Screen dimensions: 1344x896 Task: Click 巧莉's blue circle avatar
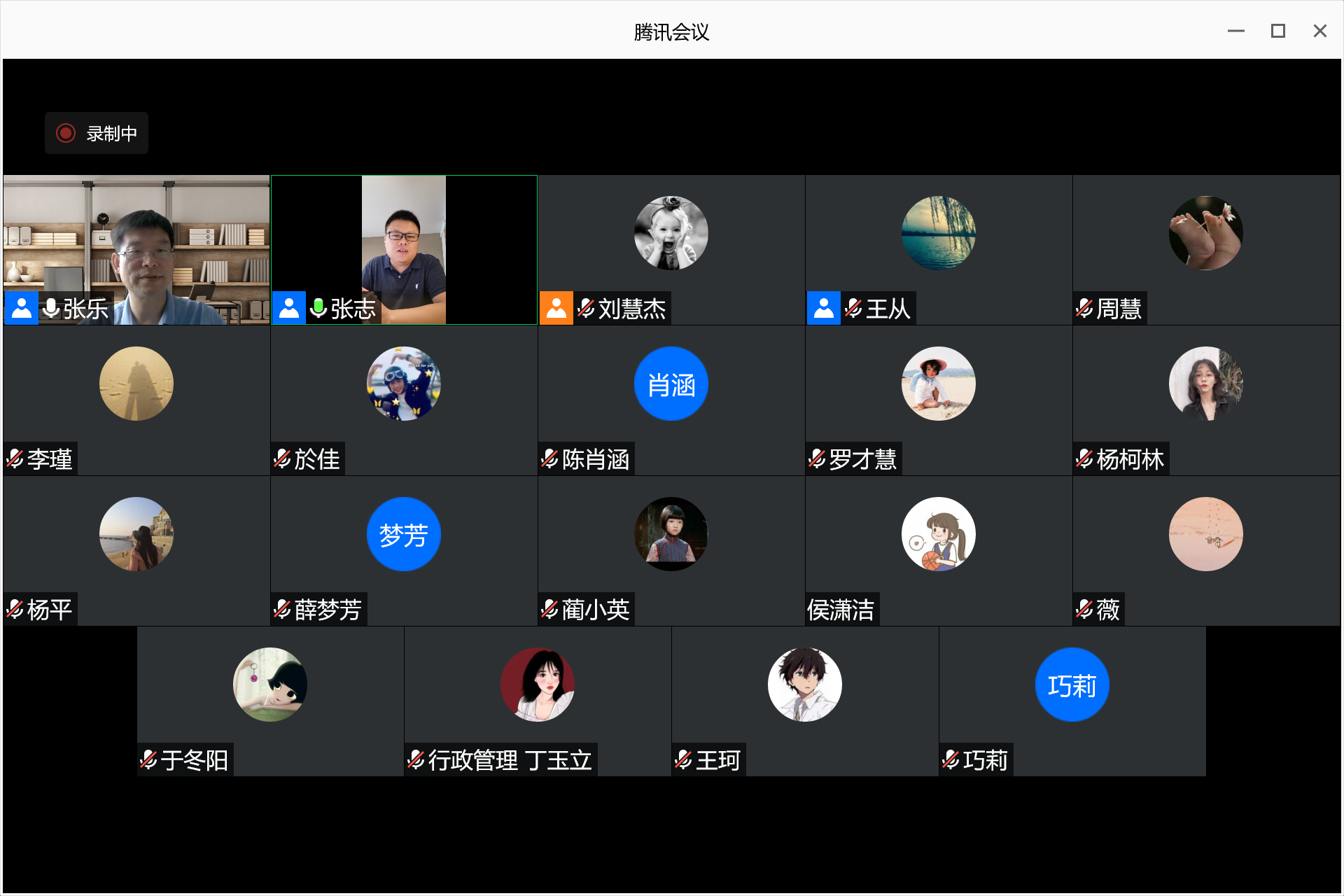(1072, 685)
